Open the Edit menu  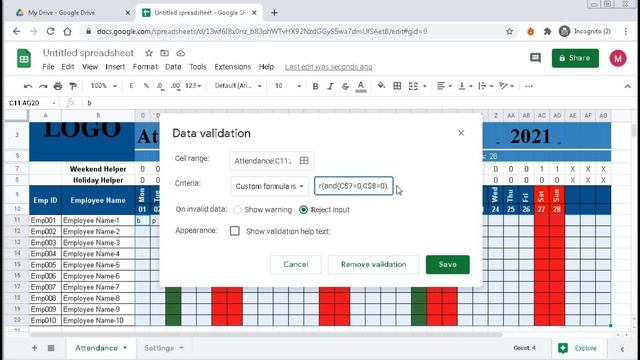click(68, 67)
